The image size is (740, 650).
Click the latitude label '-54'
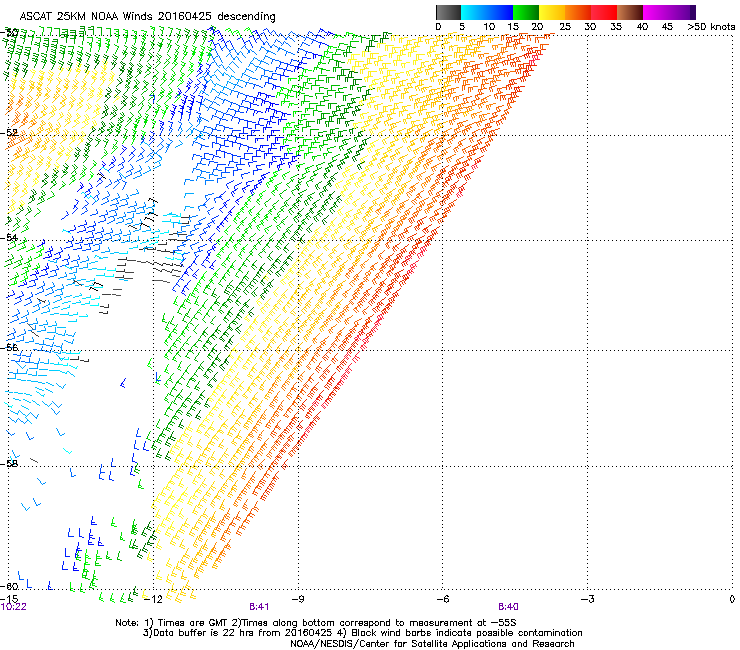pos(9,237)
